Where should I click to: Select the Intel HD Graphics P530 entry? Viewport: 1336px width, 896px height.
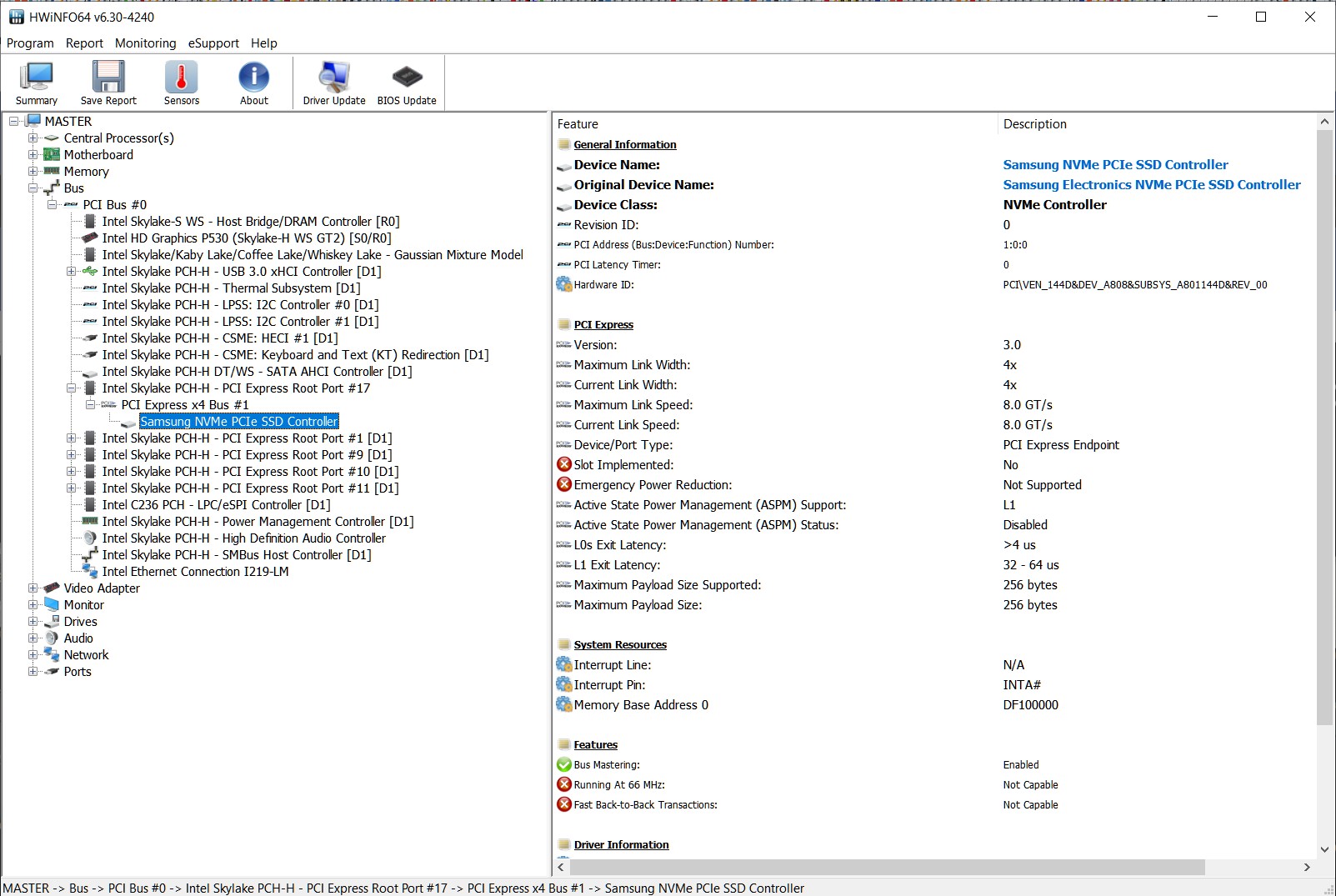(247, 238)
